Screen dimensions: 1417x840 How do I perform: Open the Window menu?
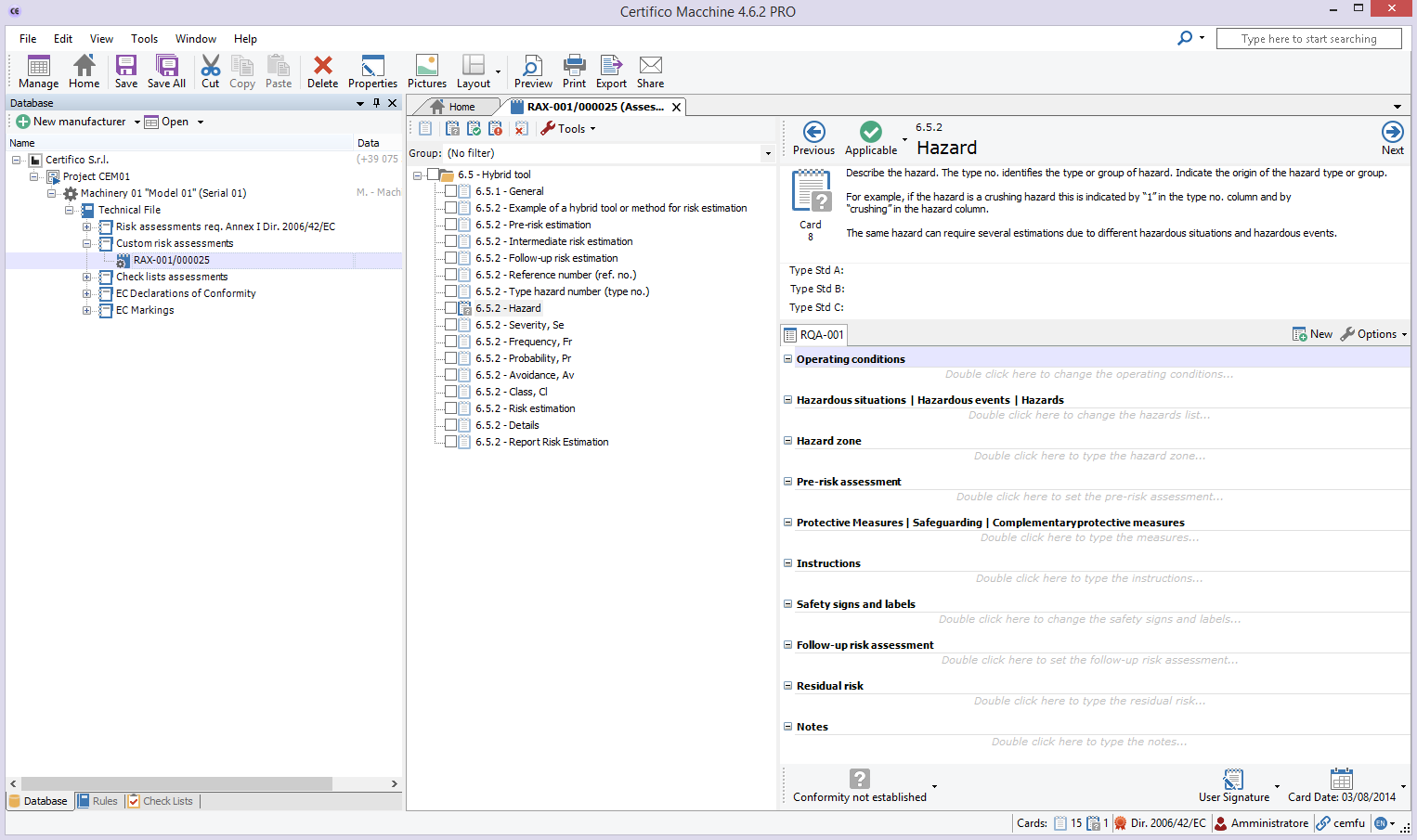[196, 39]
